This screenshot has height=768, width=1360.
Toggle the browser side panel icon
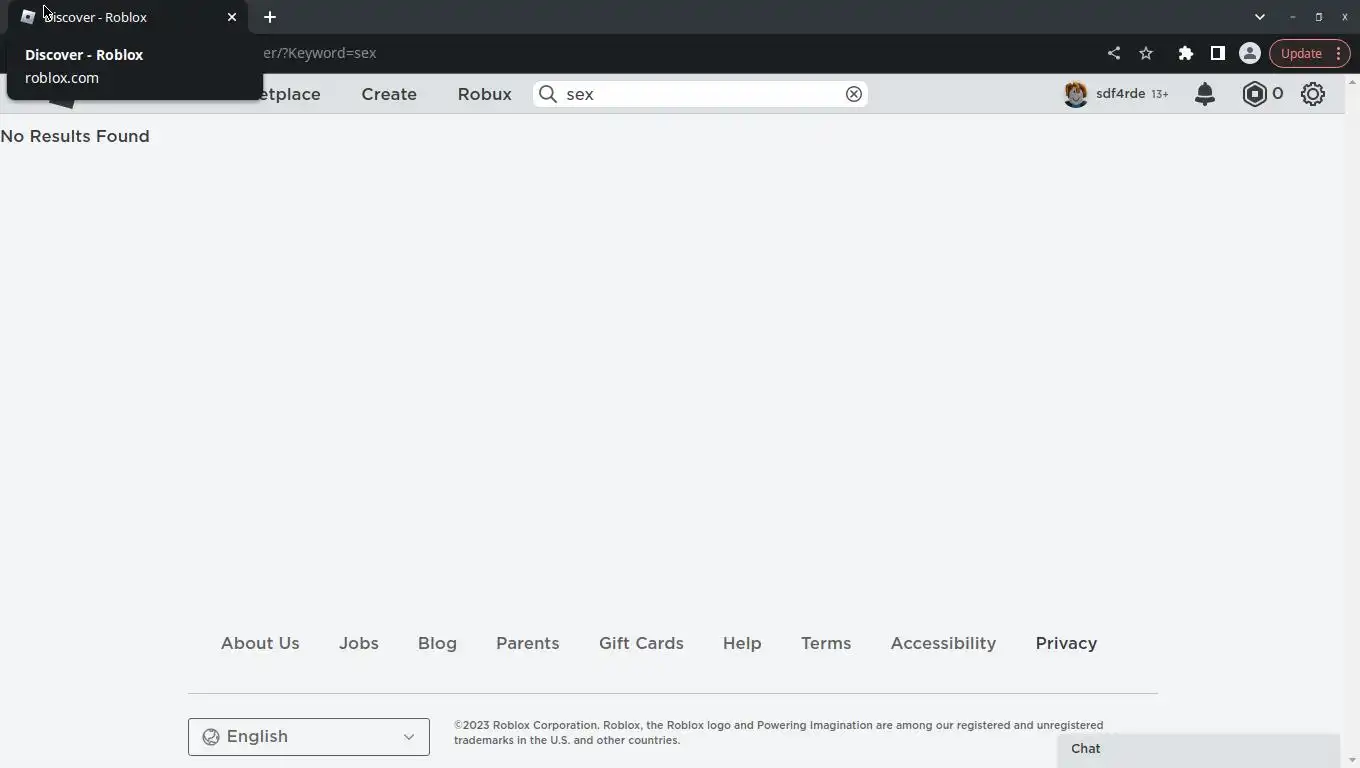1217,53
